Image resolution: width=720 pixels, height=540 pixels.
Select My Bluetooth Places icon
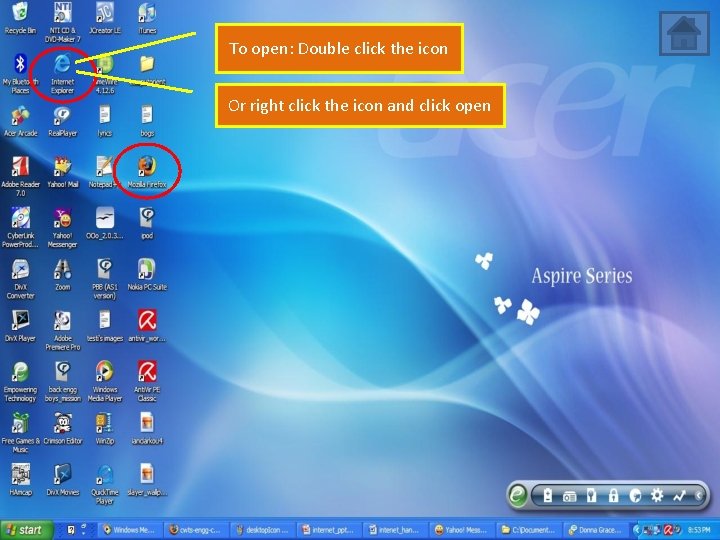pos(20,73)
